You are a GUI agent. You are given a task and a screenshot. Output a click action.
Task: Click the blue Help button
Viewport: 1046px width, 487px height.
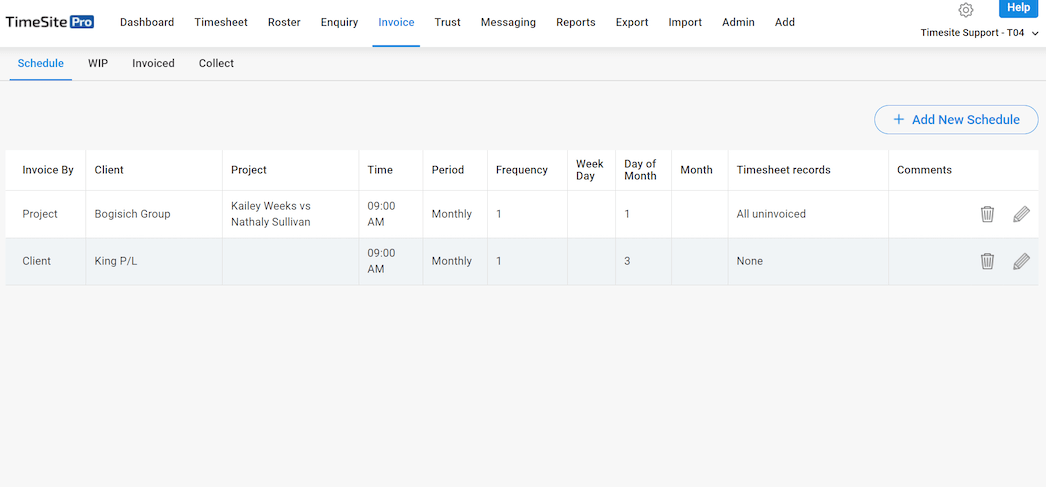pos(1018,8)
